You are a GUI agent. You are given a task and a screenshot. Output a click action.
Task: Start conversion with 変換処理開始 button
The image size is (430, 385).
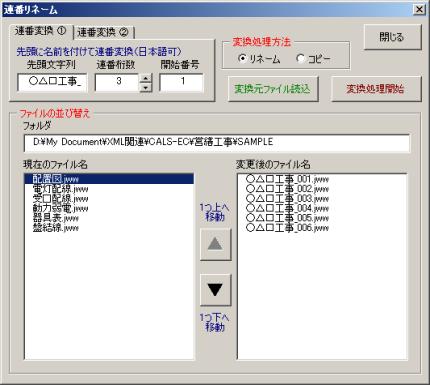point(376,89)
